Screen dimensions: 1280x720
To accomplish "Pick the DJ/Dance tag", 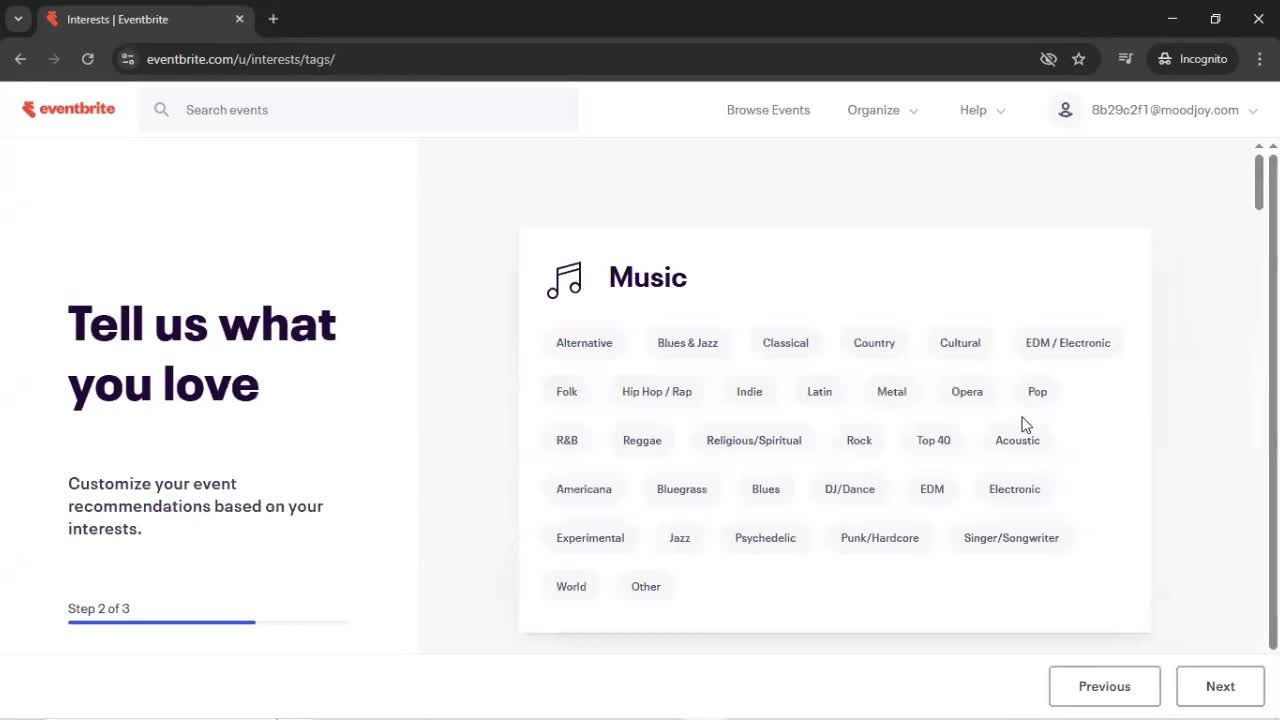I will [850, 489].
